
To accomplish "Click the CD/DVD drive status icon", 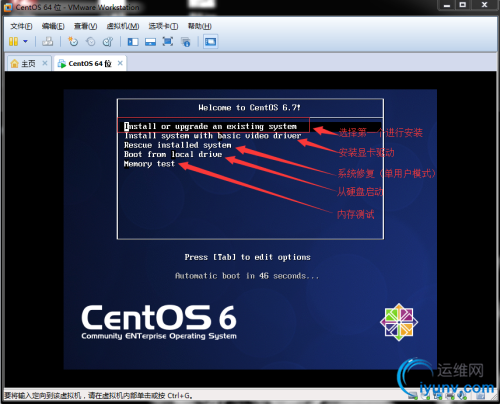I will (426, 396).
